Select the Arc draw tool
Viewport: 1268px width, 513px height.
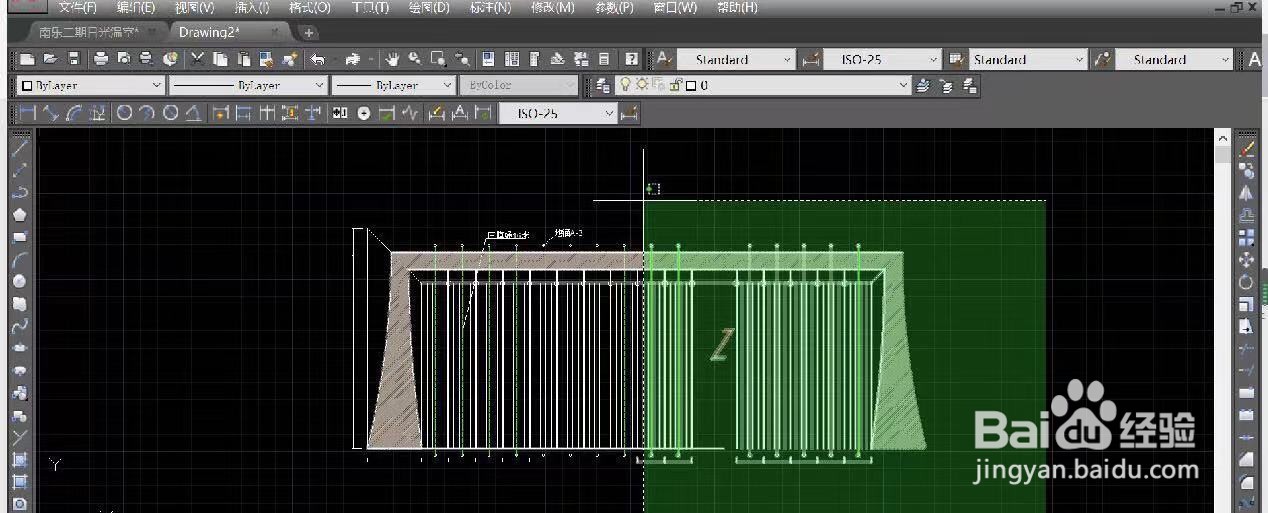[x=19, y=259]
